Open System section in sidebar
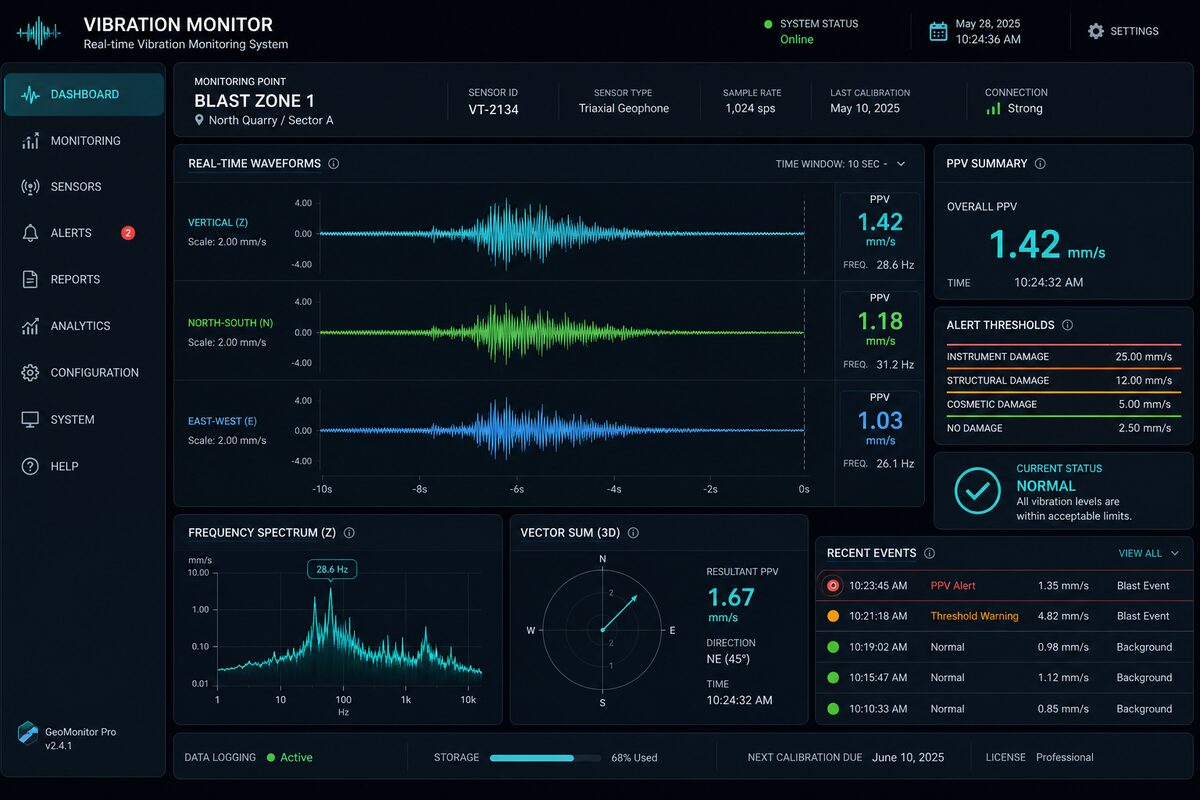Image resolution: width=1200 pixels, height=800 pixels. (x=84, y=419)
